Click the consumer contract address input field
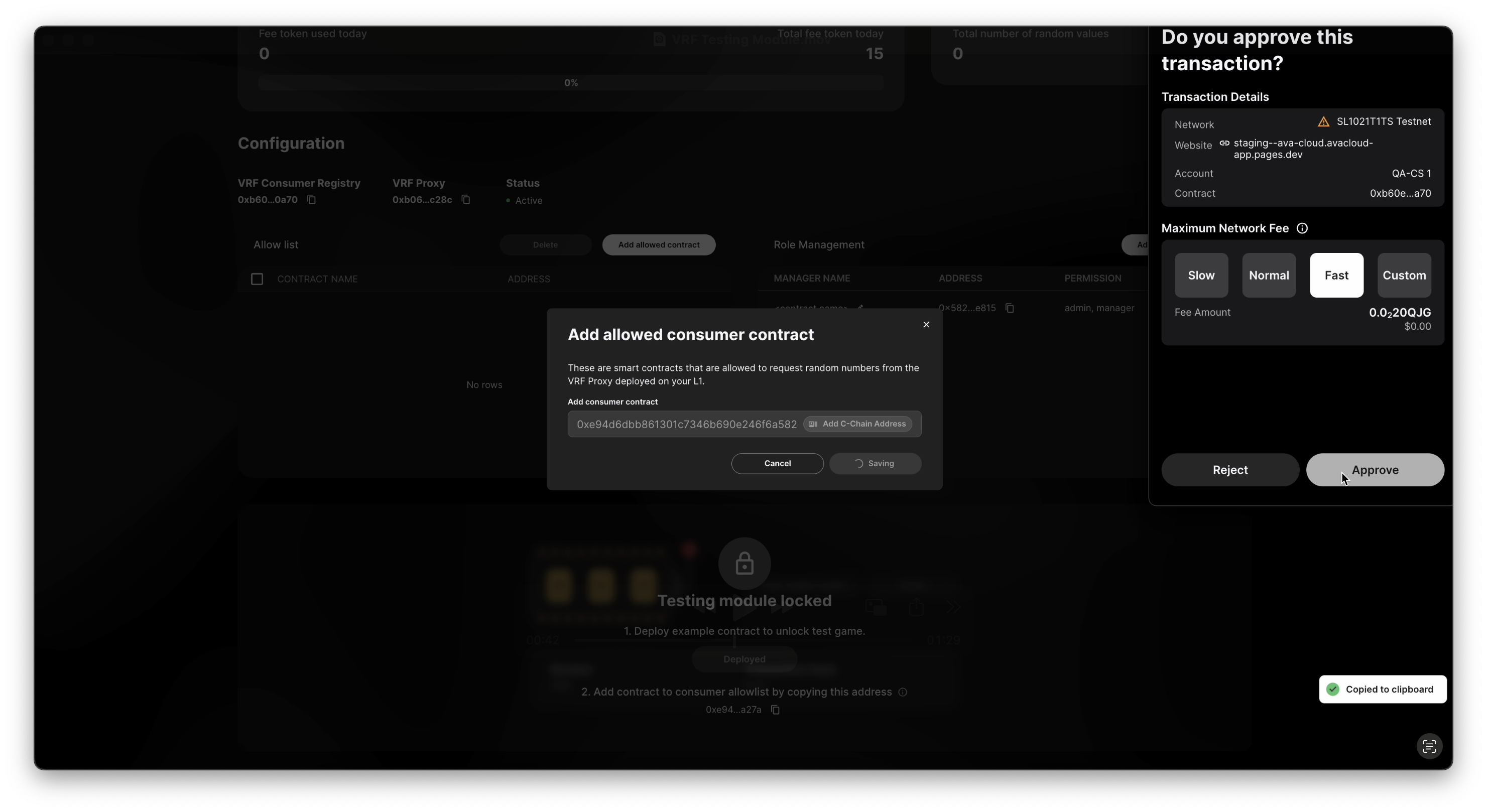Screen dimensions: 1487x812 [686, 425]
